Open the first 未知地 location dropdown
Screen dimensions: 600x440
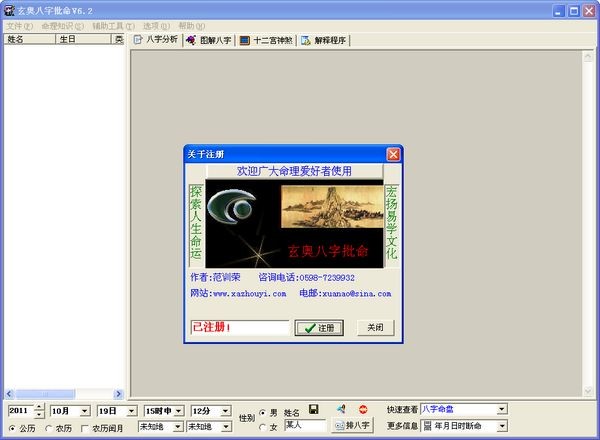(x=178, y=426)
